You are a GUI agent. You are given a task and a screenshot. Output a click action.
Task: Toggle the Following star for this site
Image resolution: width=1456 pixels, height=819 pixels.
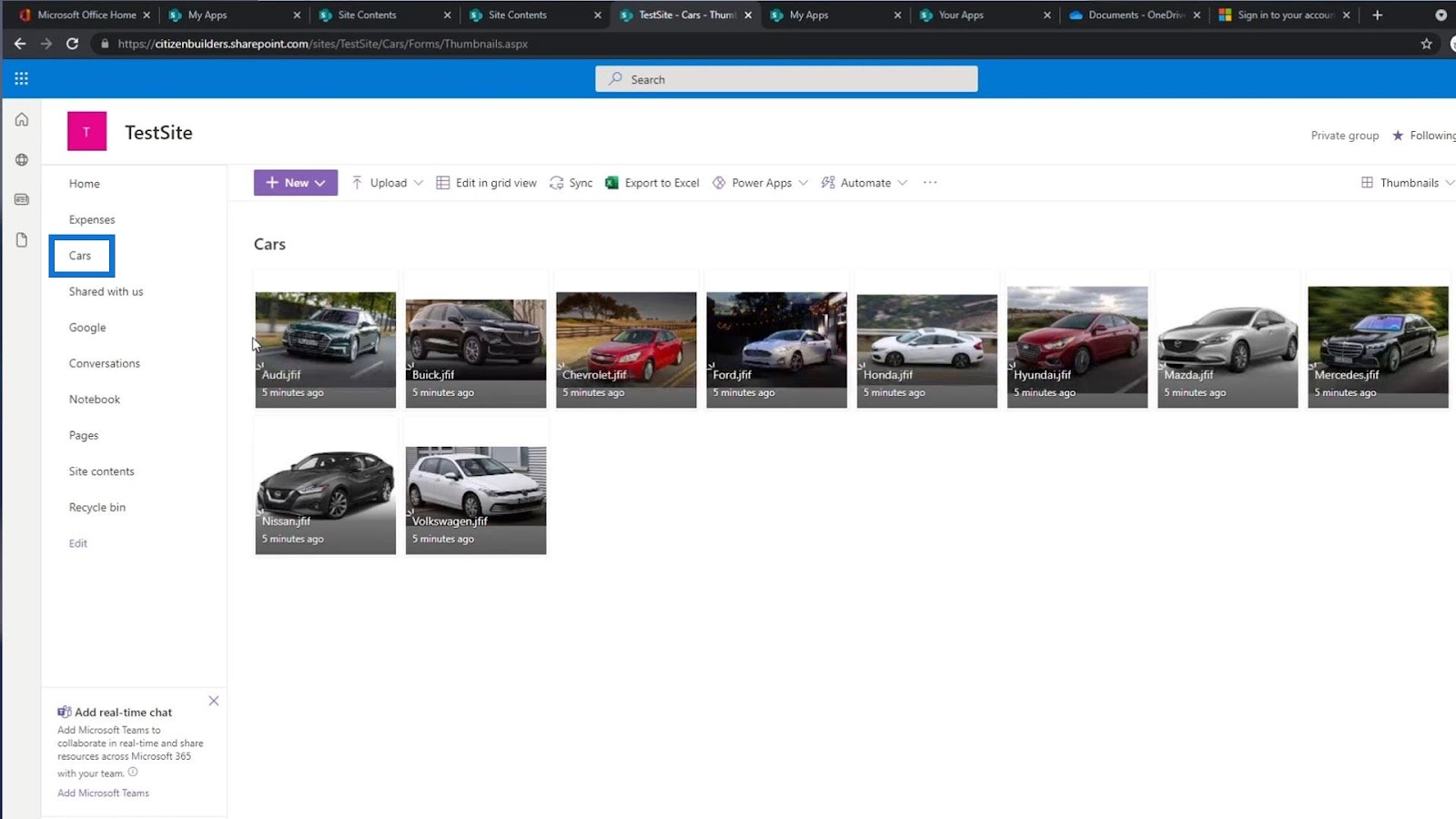tap(1398, 136)
